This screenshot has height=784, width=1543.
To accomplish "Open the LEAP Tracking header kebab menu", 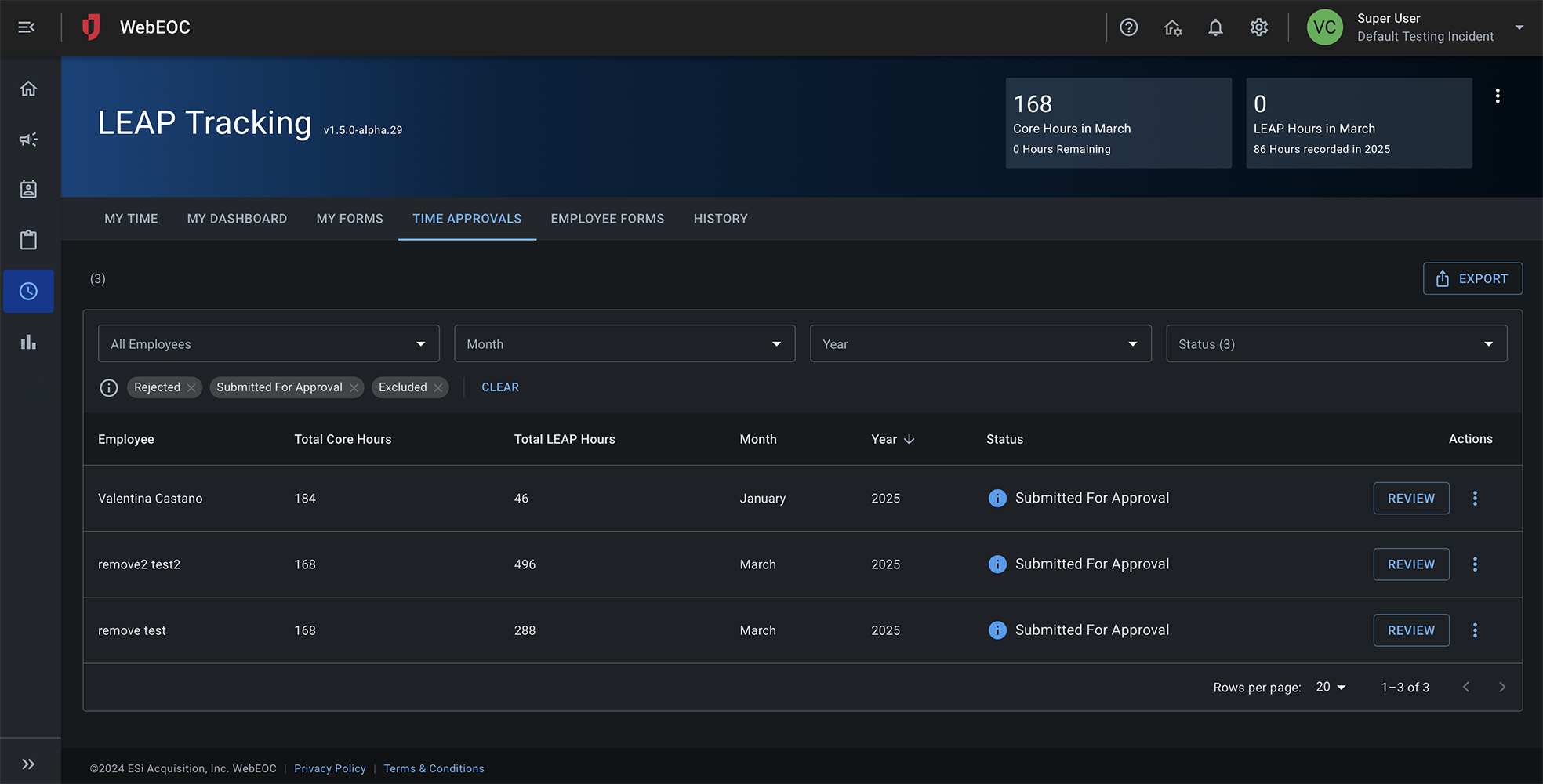I will click(1498, 96).
